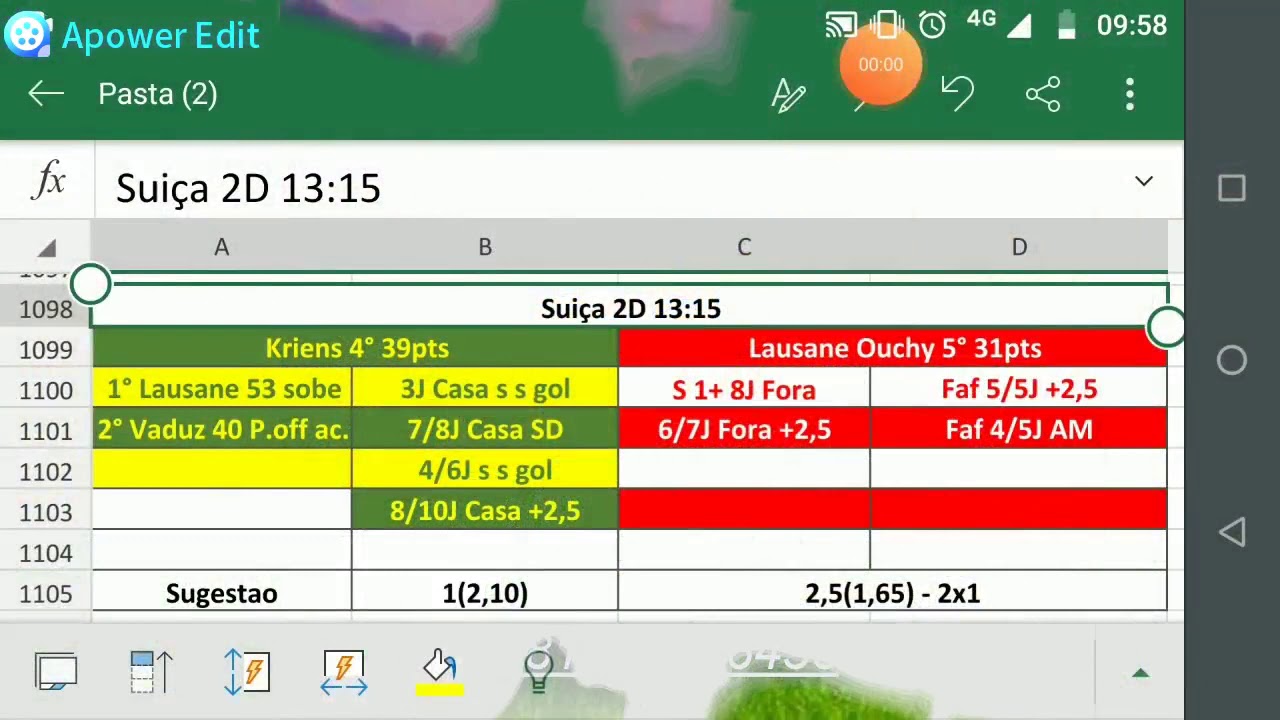Viewport: 1280px width, 720px height.
Task: Tap the Pasta (2) workbook title
Action: coord(158,94)
